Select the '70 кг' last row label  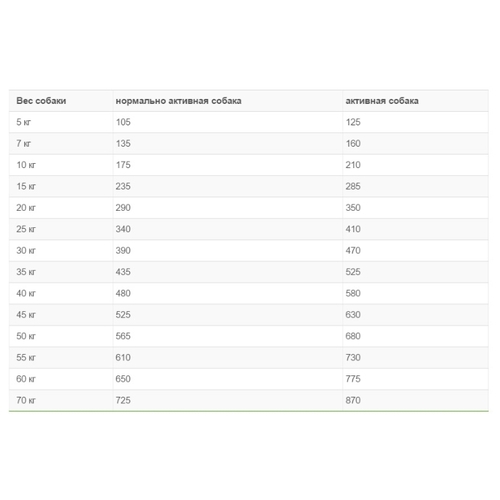click(x=26, y=400)
